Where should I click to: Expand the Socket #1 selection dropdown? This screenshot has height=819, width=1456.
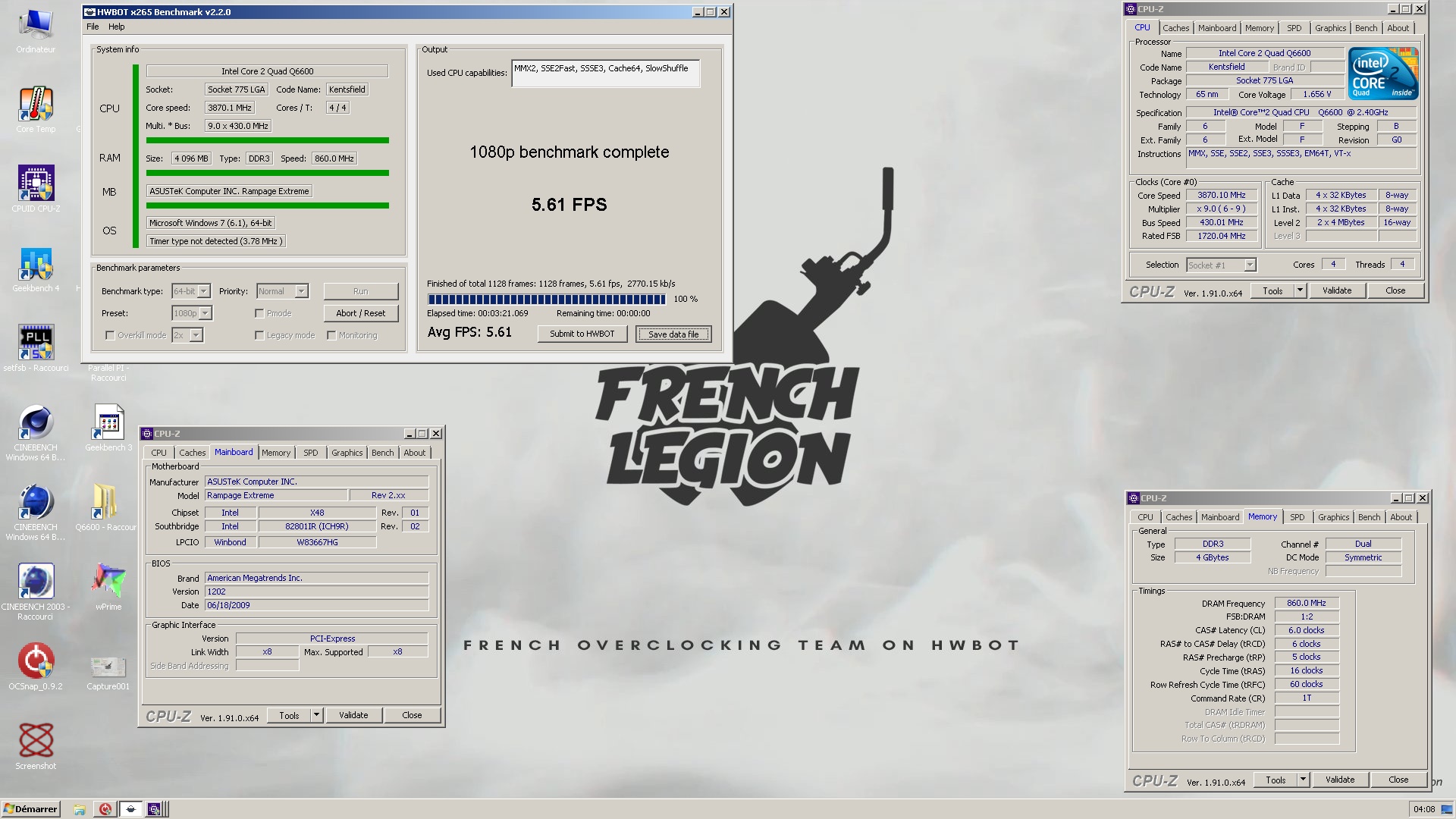[x=1250, y=265]
